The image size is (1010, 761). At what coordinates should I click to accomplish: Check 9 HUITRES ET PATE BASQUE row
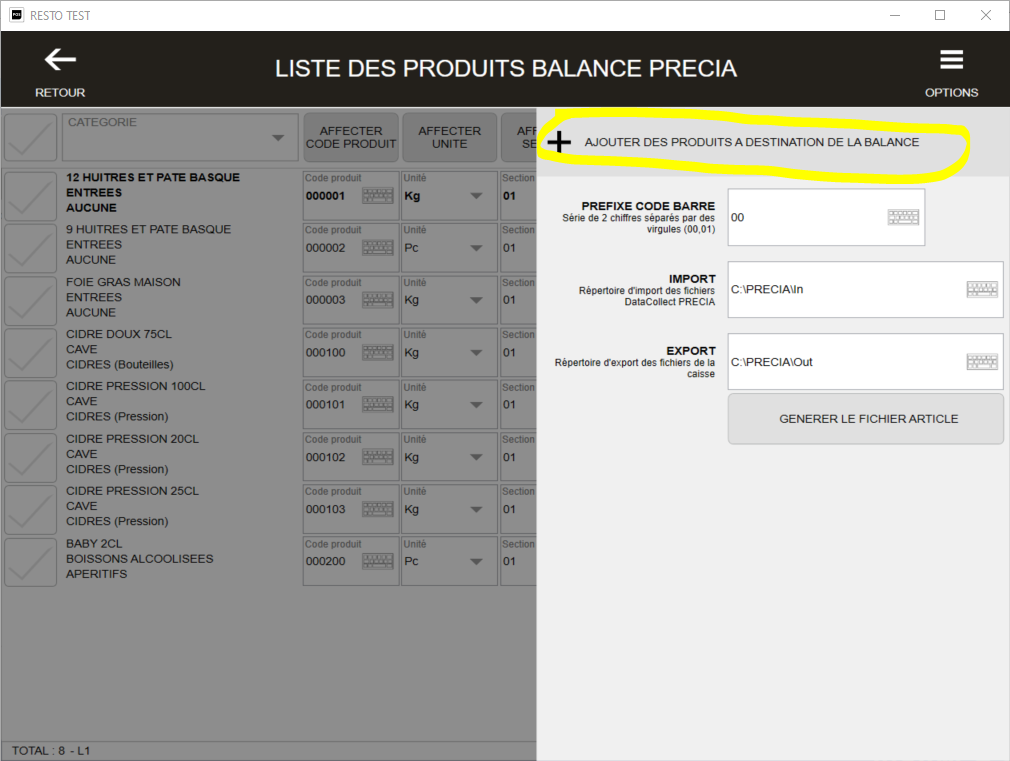click(x=30, y=248)
